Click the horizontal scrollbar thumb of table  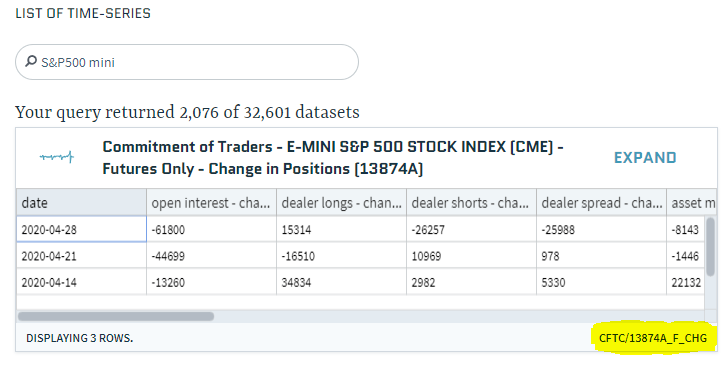click(115, 316)
